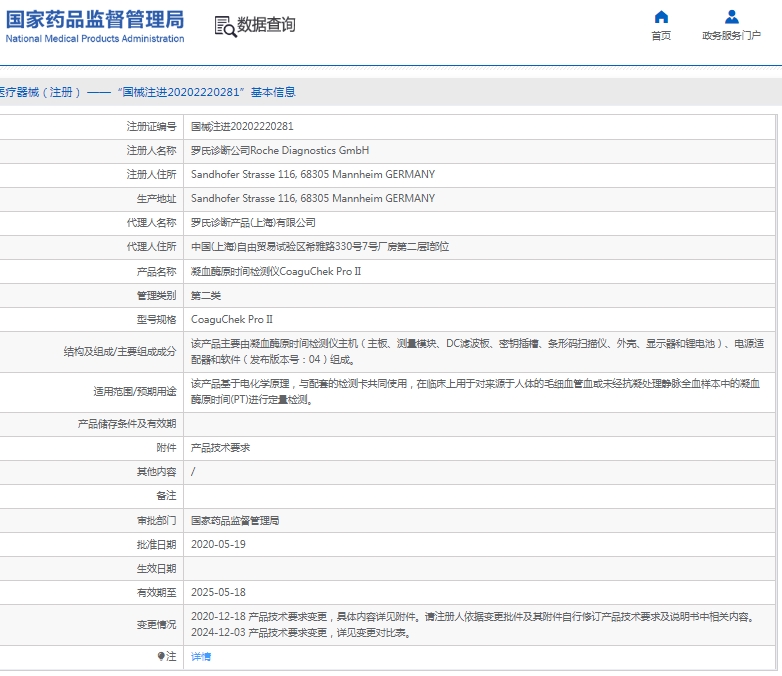Click the structure composition description text

click(x=477, y=351)
